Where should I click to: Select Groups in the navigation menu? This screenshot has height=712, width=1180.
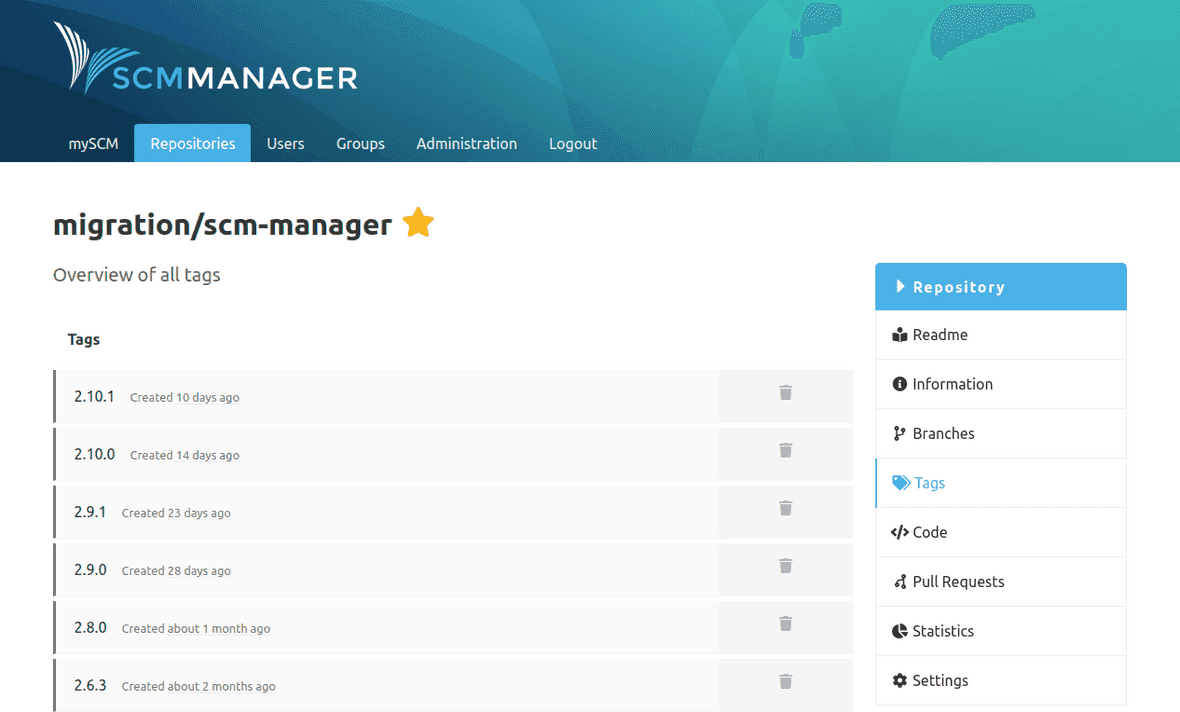[360, 143]
